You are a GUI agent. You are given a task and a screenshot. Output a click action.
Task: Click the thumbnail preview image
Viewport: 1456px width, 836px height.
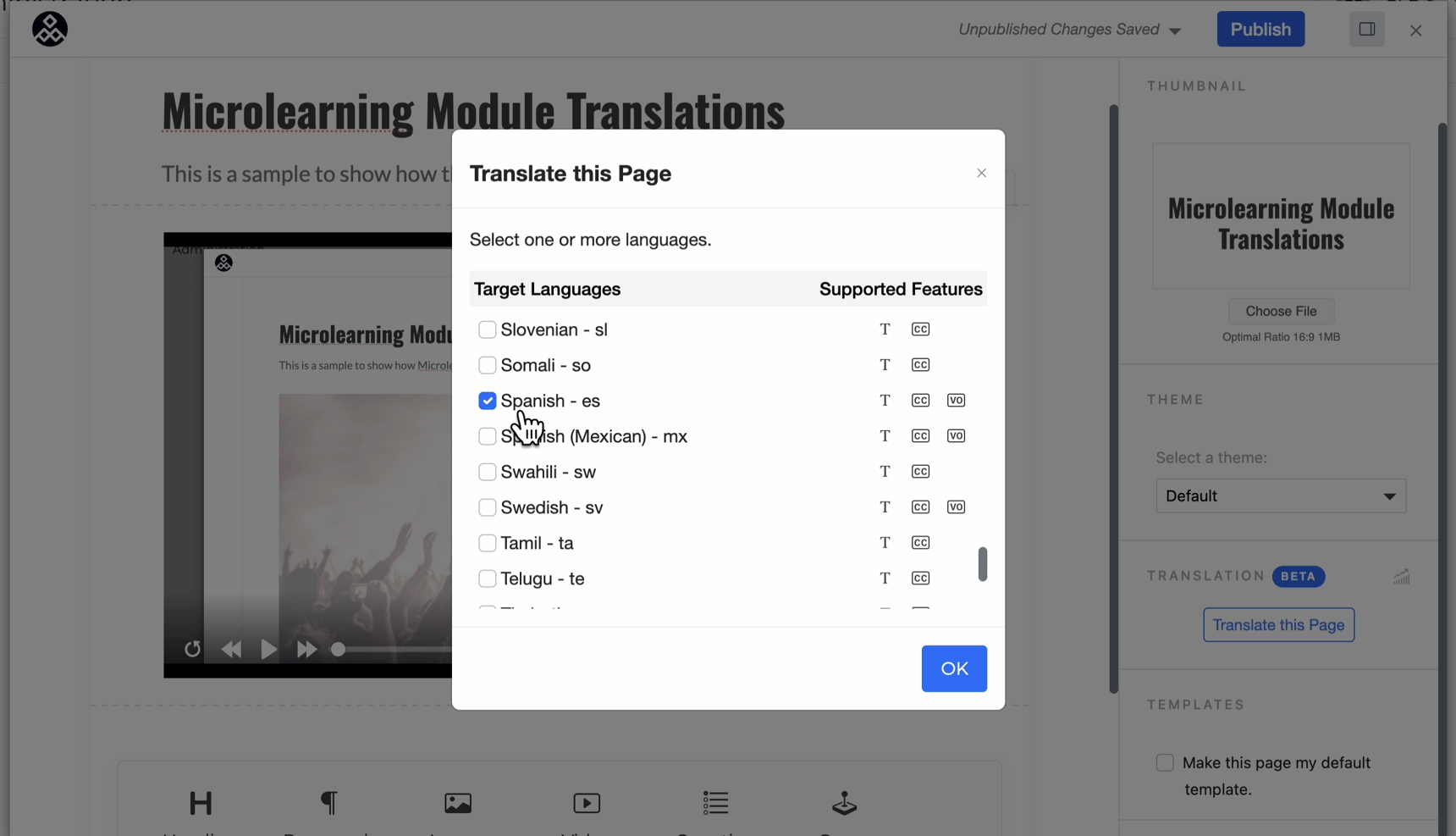coord(1281,216)
